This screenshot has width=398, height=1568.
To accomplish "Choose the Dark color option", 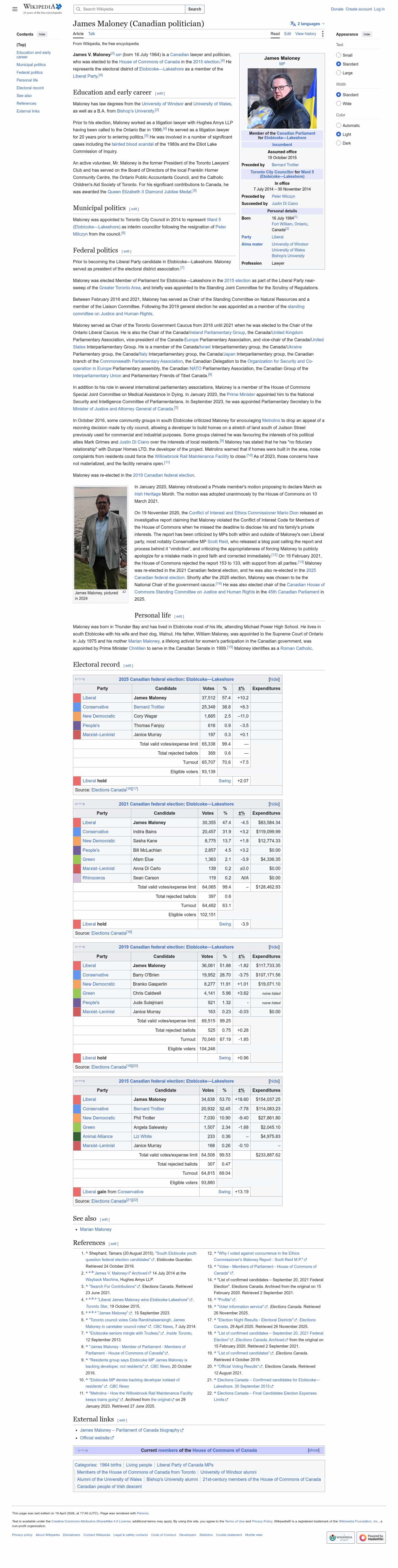I will (x=338, y=143).
